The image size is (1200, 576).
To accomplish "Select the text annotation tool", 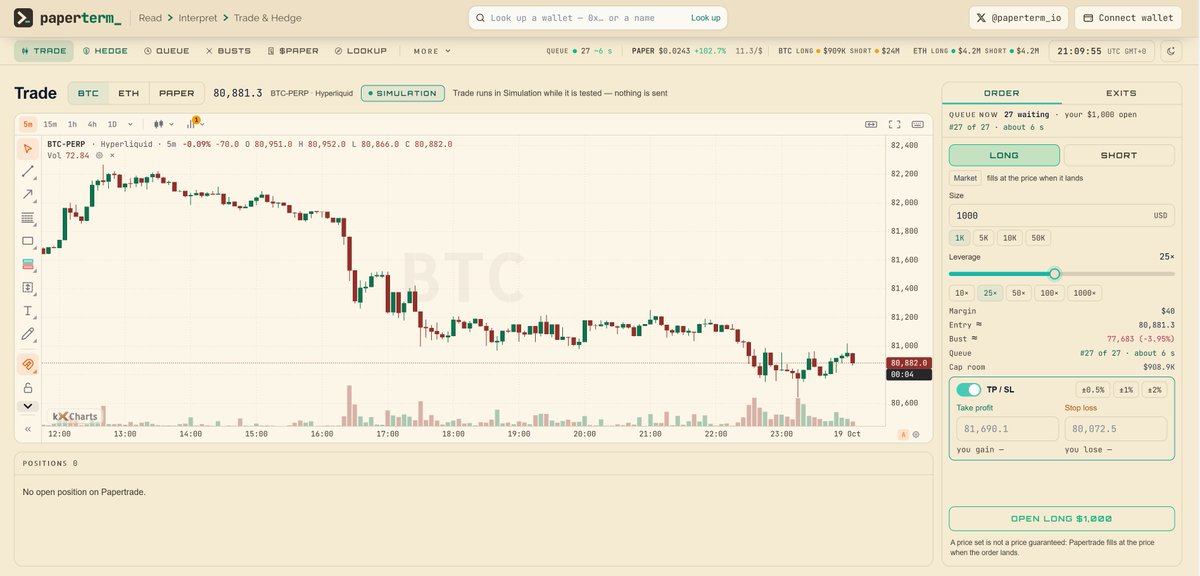I will click(x=28, y=311).
